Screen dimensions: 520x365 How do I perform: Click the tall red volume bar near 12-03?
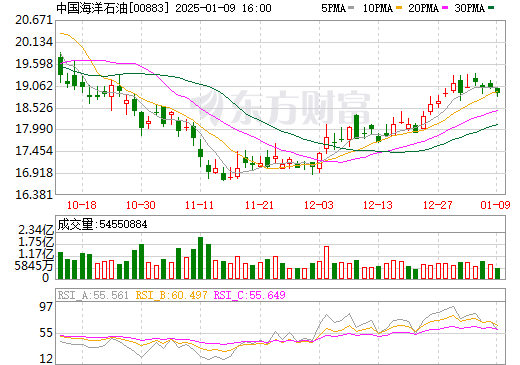coord(327,263)
